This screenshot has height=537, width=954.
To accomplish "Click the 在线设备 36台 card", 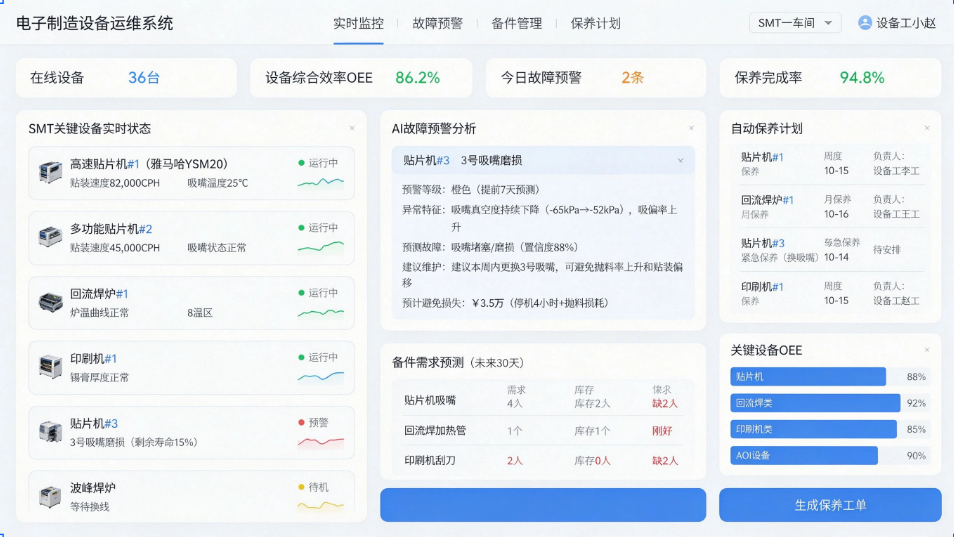I will [126, 78].
